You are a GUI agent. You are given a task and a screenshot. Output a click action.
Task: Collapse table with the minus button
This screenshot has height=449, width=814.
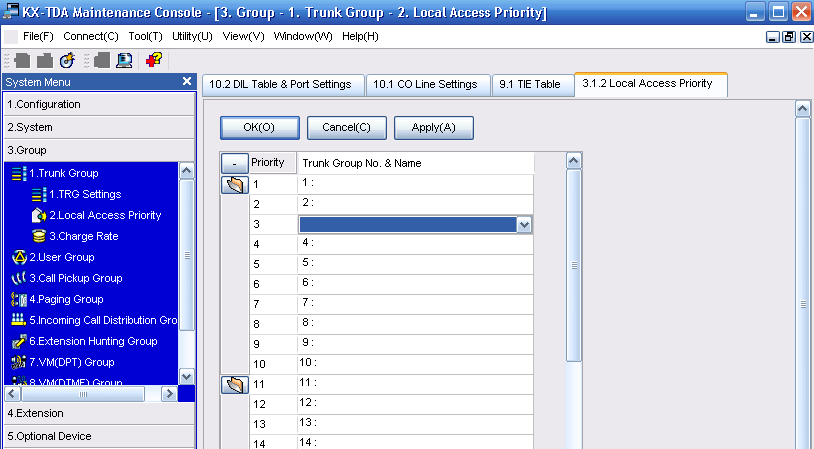[235, 164]
